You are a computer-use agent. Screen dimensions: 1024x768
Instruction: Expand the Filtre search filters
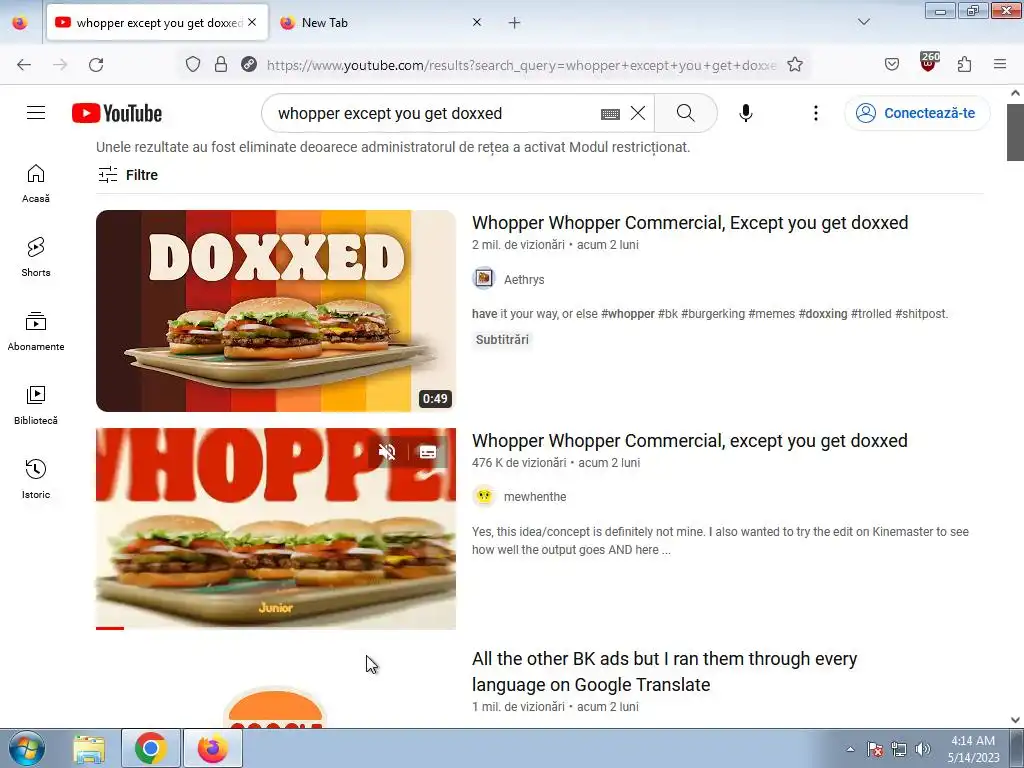click(128, 174)
